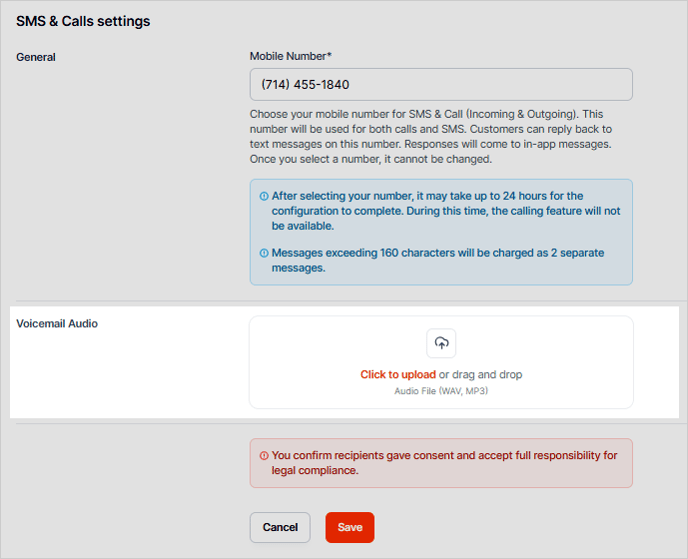Click the red alert icon in the consent notice
The height and width of the screenshot is (559, 688).
coord(264,456)
